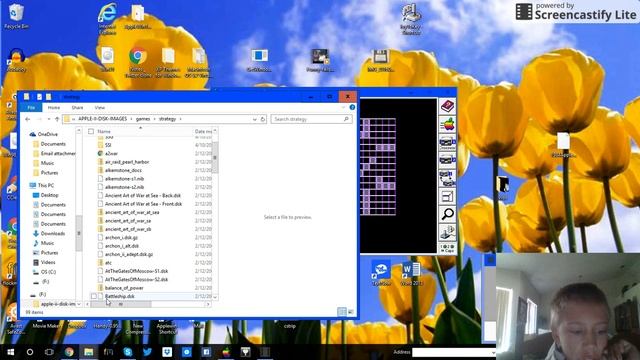640x360 pixels.
Task: Go up one folder level arrow
Action: pyautogui.click(x=57, y=119)
